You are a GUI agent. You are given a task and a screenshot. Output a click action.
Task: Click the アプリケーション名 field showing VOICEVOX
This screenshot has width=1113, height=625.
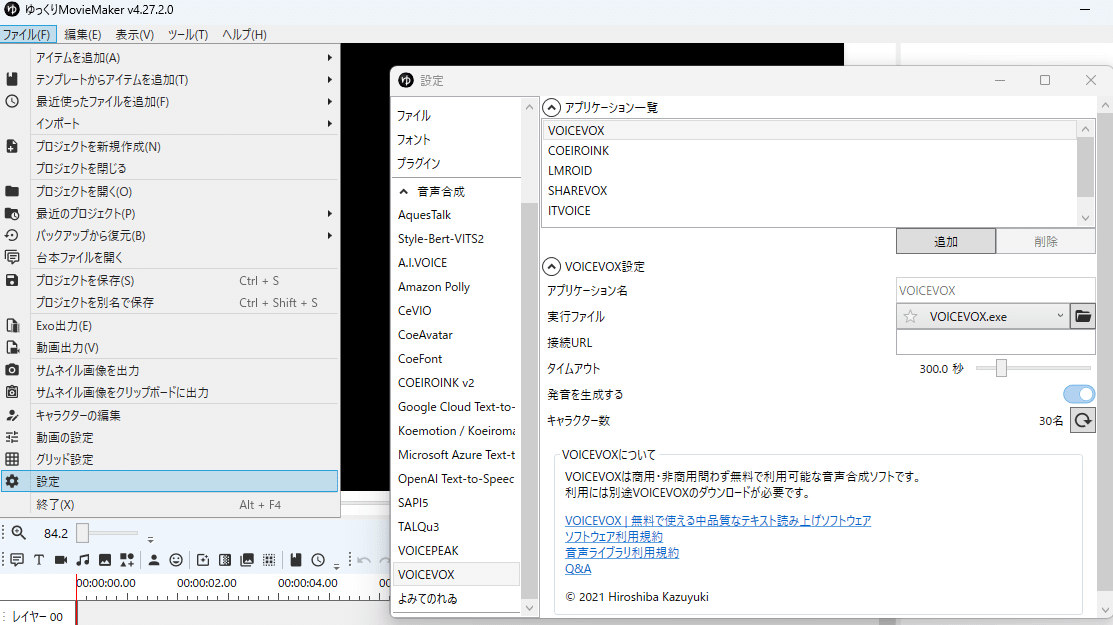point(995,291)
